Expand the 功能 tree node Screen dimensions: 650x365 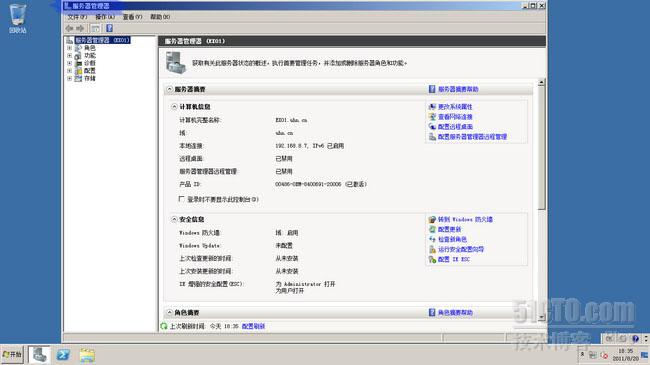[x=69, y=56]
